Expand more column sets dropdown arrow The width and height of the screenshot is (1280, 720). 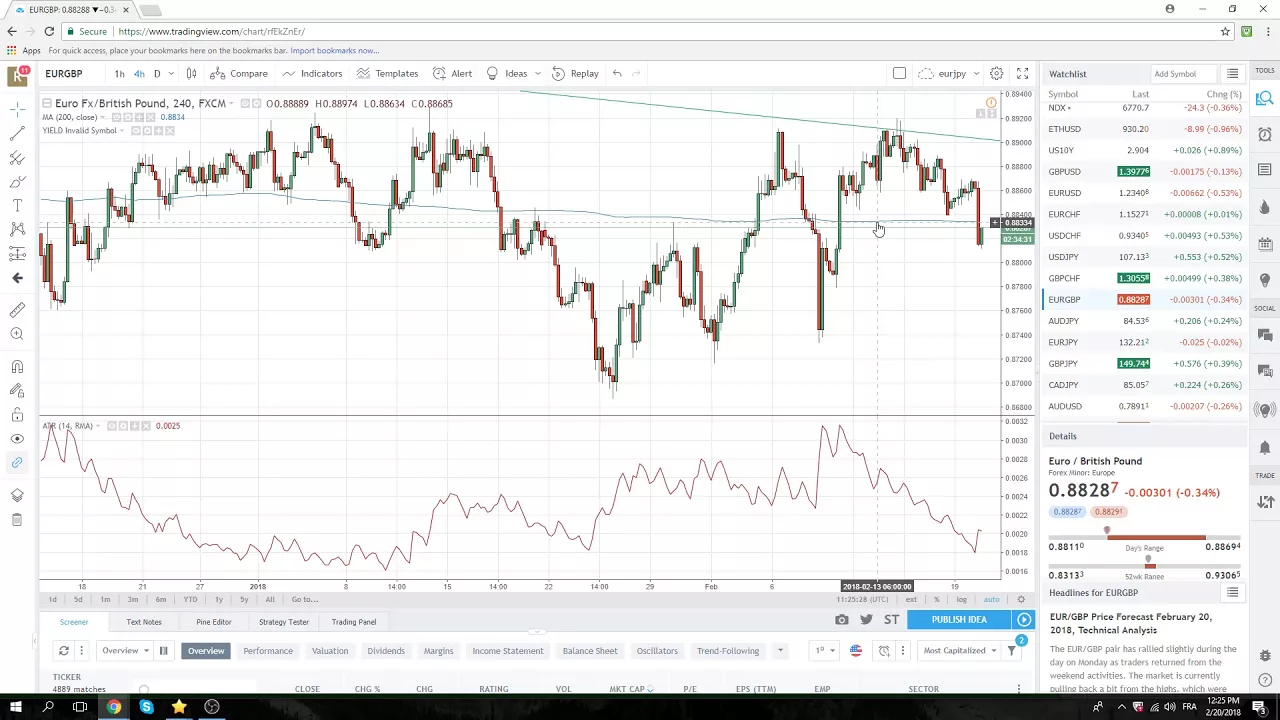click(x=780, y=651)
